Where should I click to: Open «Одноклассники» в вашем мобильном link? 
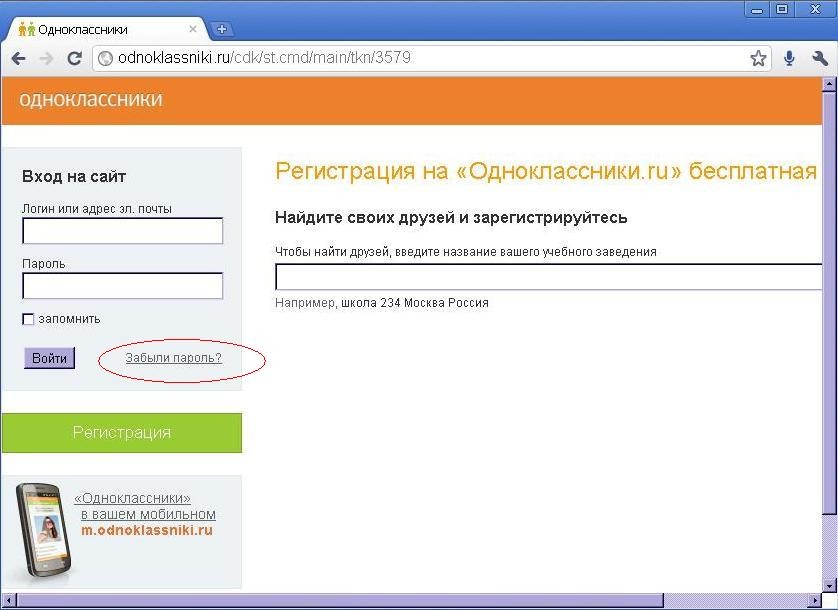[145, 506]
